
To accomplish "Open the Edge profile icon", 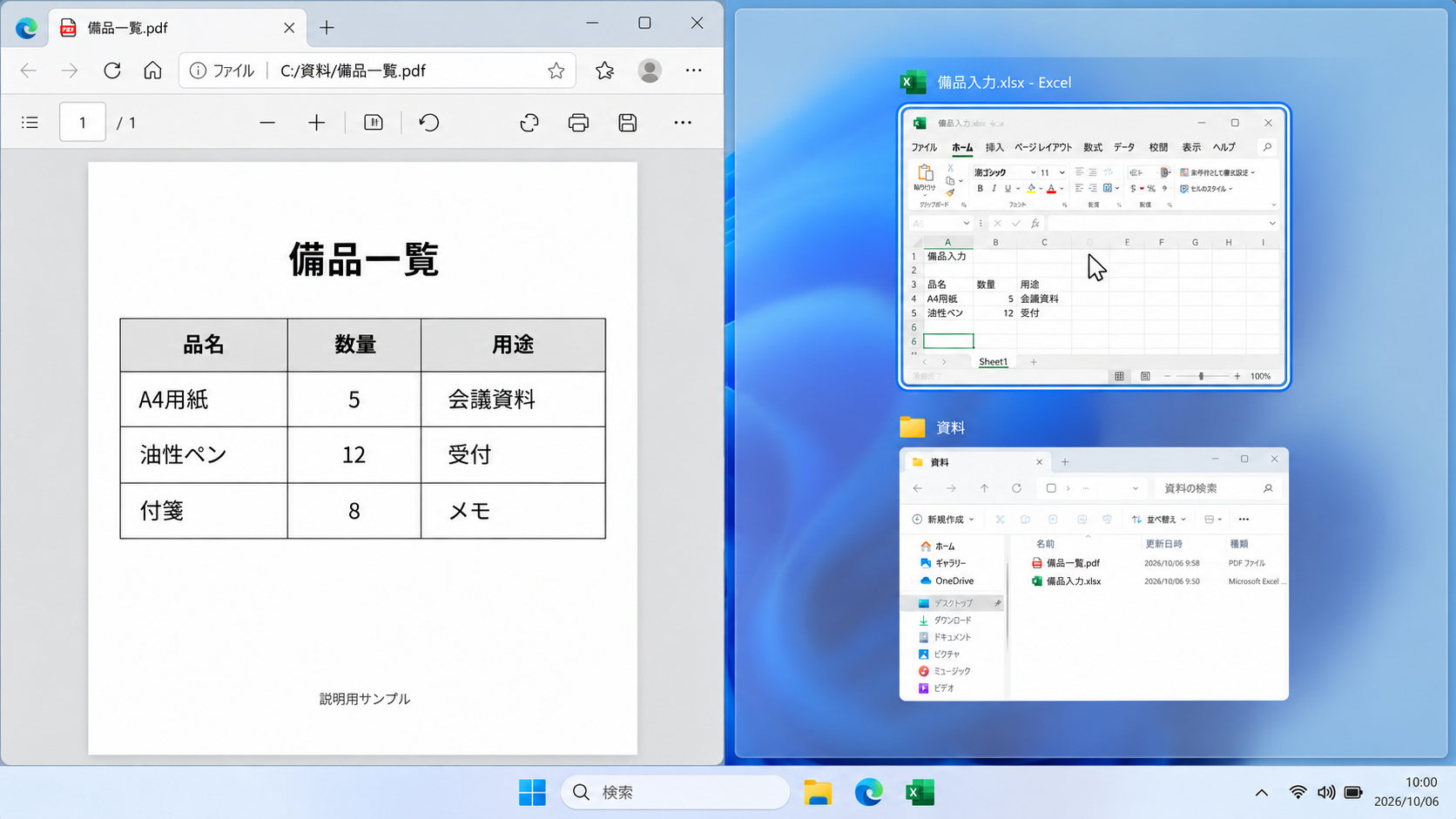I will (x=650, y=70).
